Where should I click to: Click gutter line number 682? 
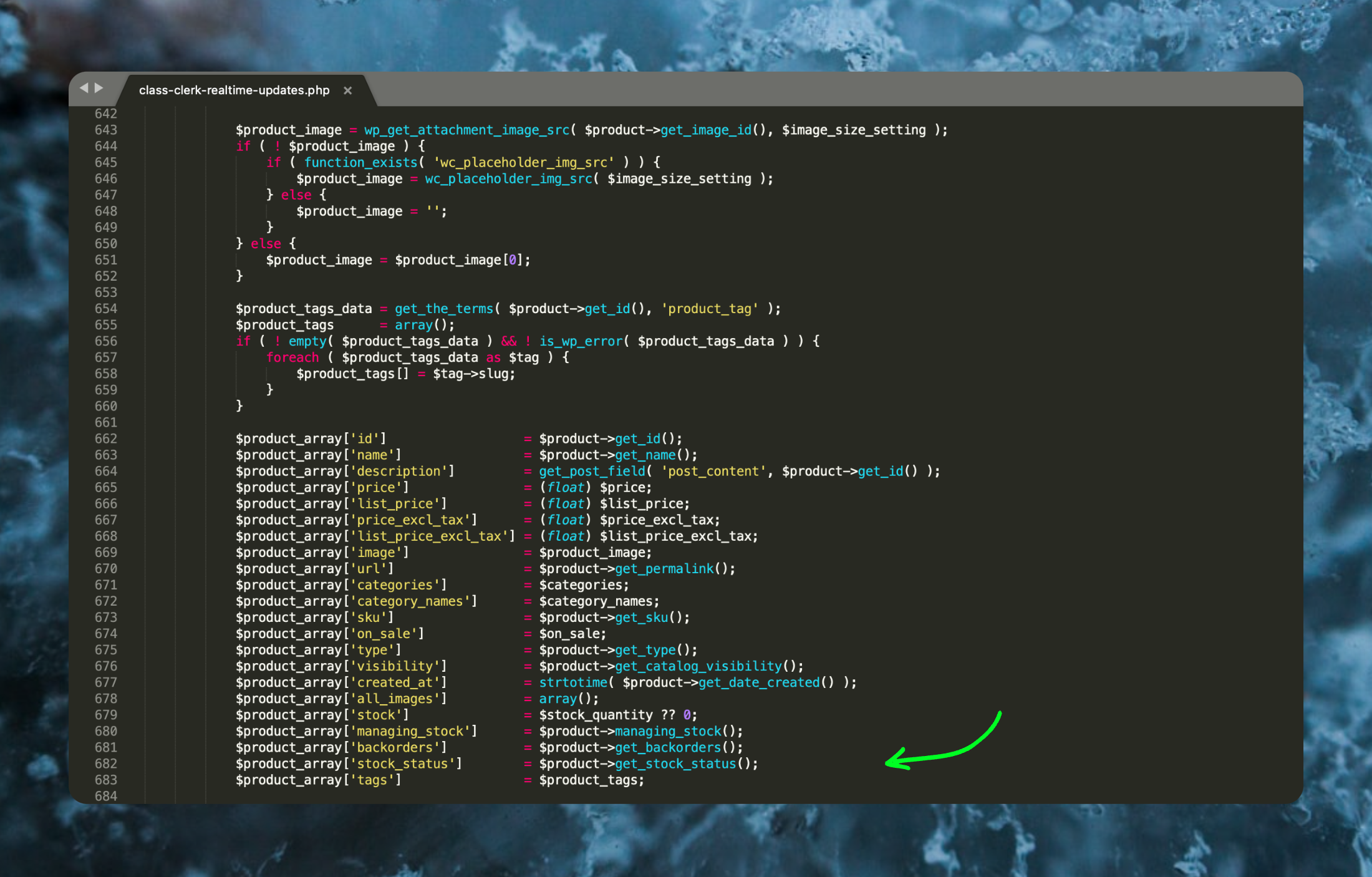coord(105,763)
